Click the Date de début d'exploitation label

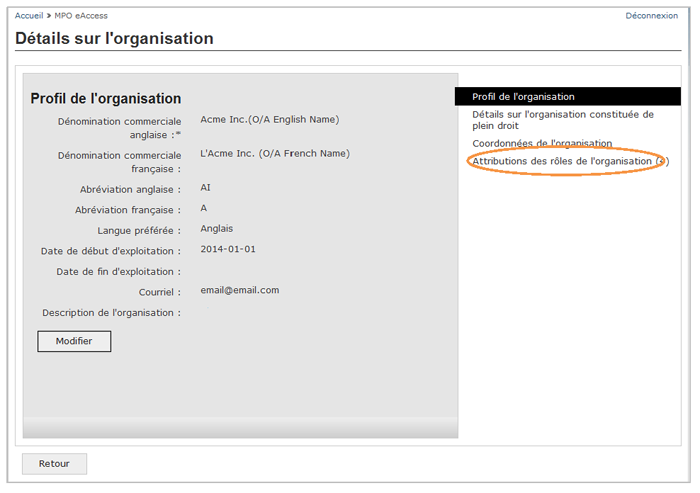[x=111, y=251]
